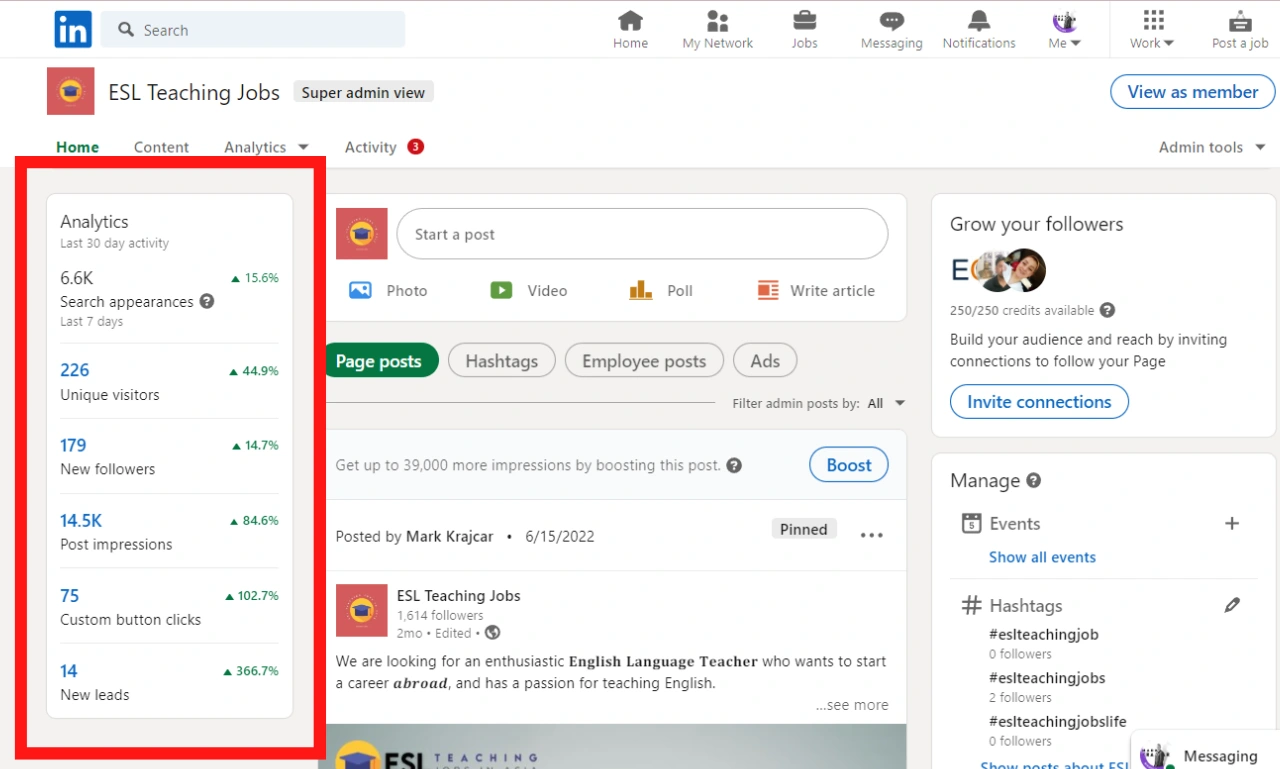Select the Ads filter pill
The image size is (1280, 769).
click(765, 361)
